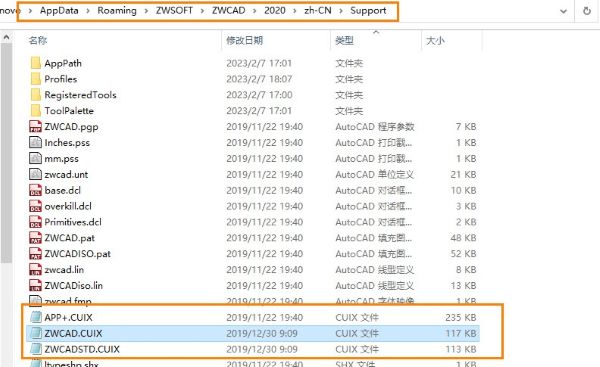
Task: Select the APP+.CUIX file icon
Action: (36, 317)
